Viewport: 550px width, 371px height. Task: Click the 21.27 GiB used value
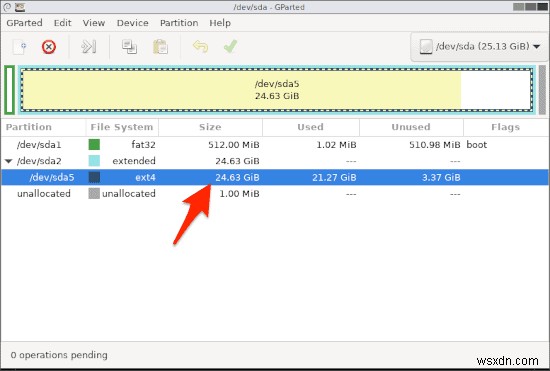(x=334, y=177)
